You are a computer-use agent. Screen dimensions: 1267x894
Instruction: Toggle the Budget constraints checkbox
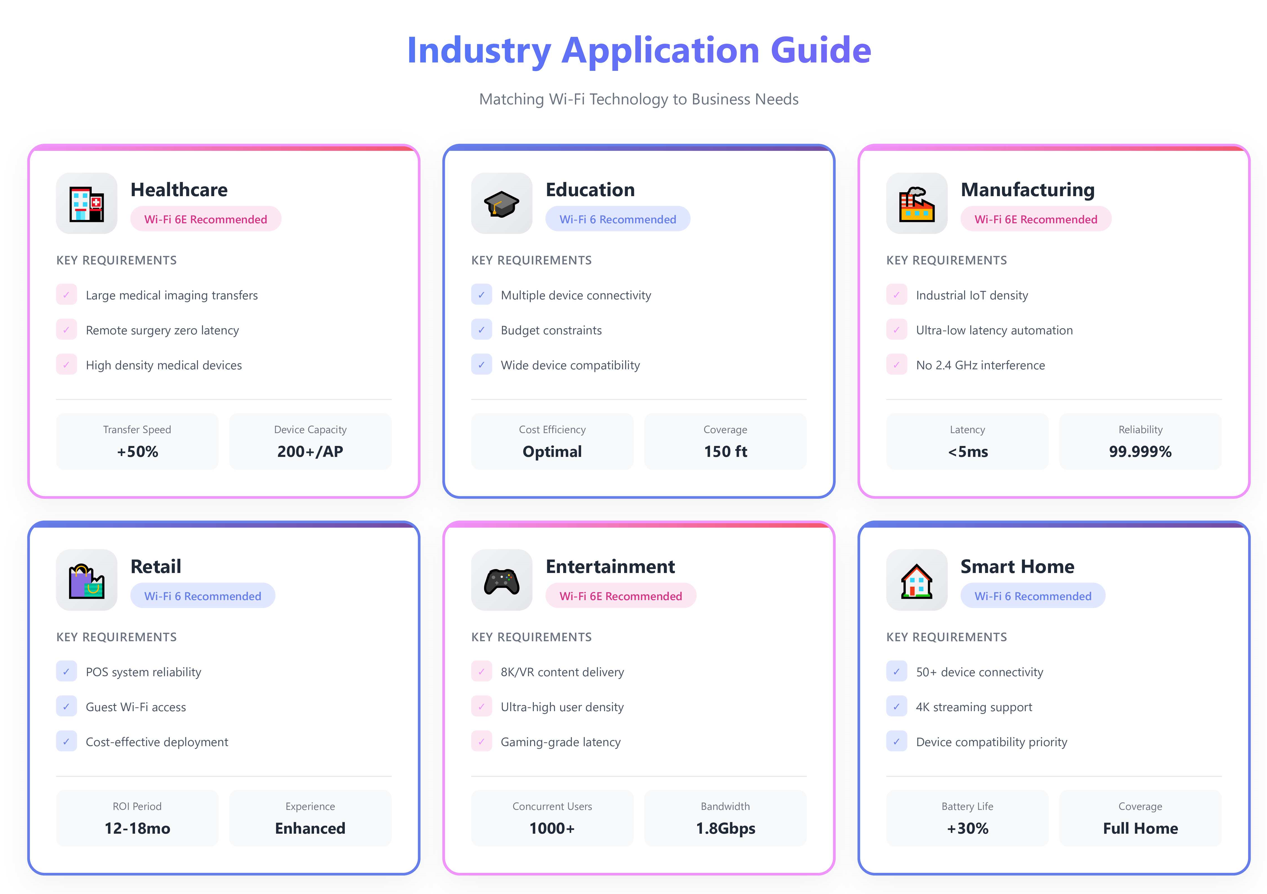[482, 330]
